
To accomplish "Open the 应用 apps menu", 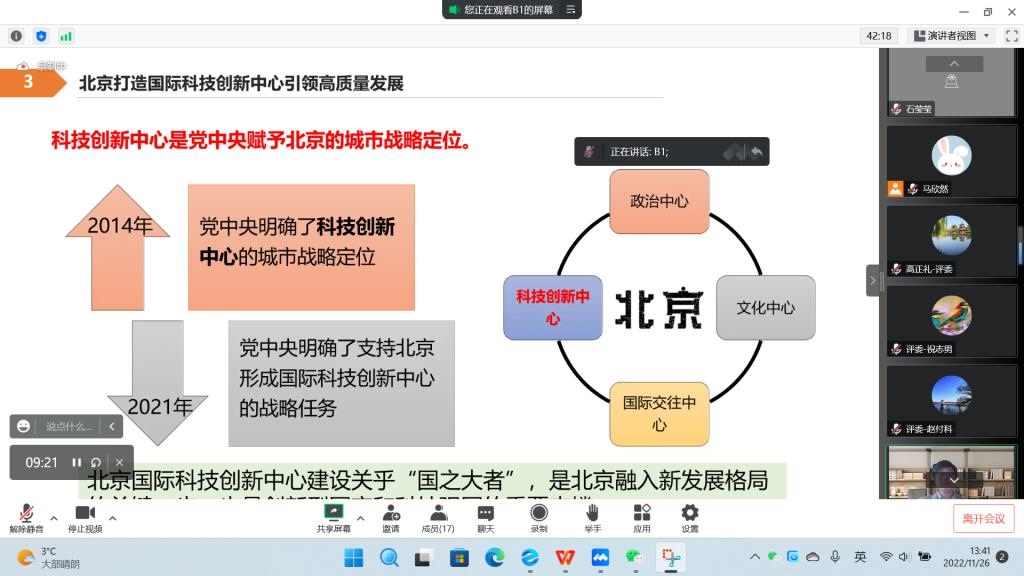I will [642, 519].
